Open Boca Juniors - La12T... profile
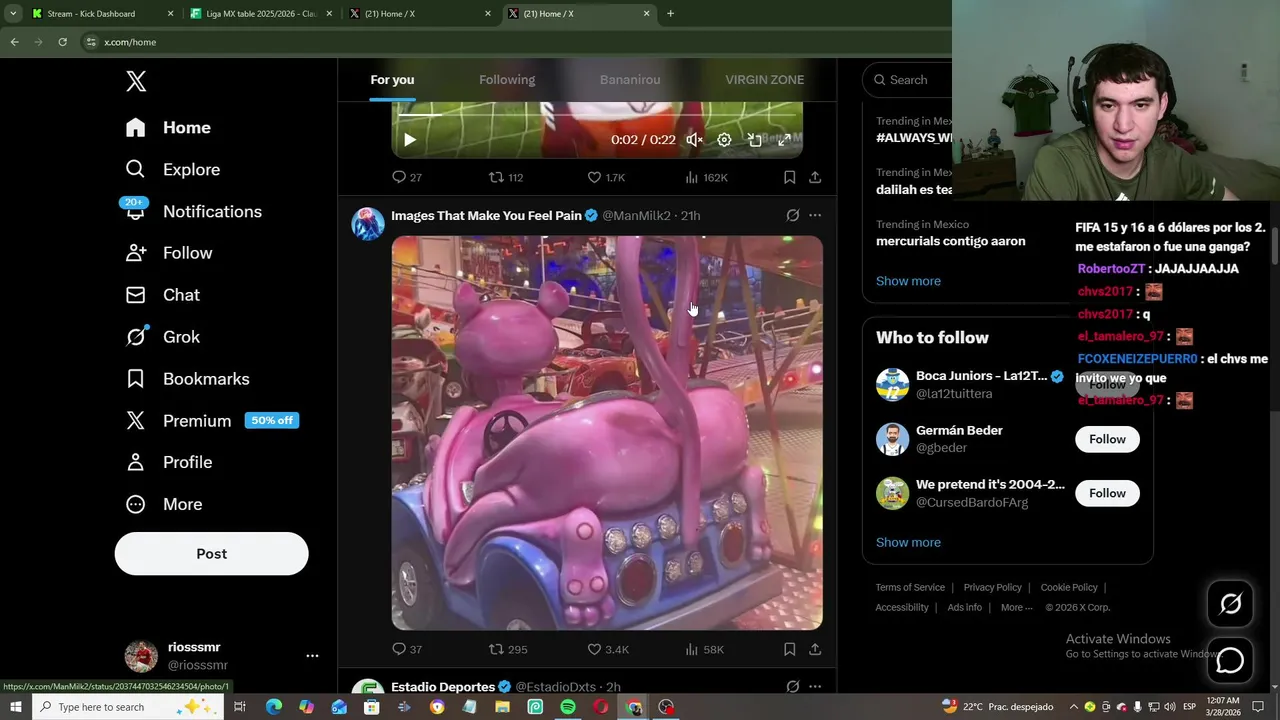The width and height of the screenshot is (1280, 720). [x=981, y=376]
